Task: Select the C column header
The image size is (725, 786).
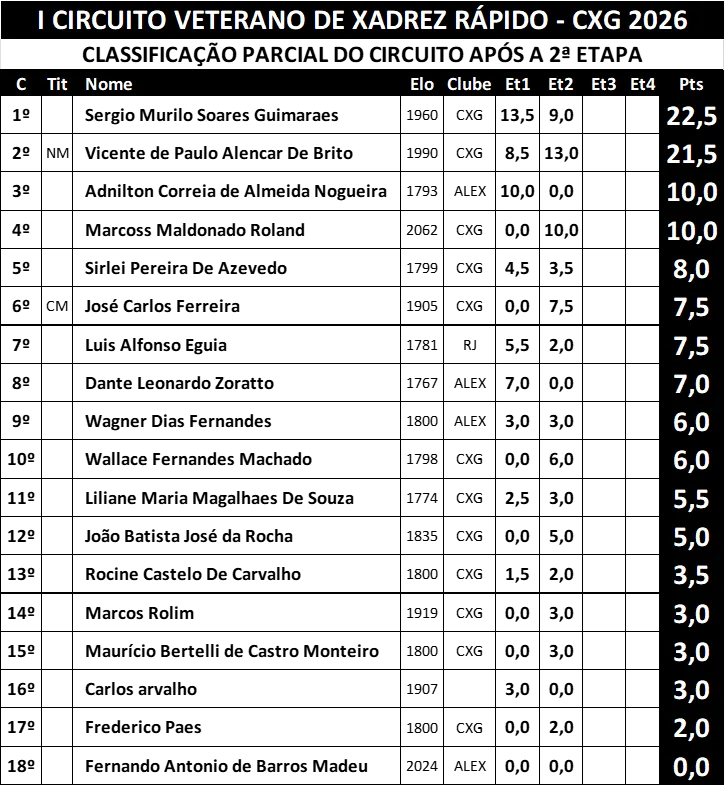Action: (21, 85)
